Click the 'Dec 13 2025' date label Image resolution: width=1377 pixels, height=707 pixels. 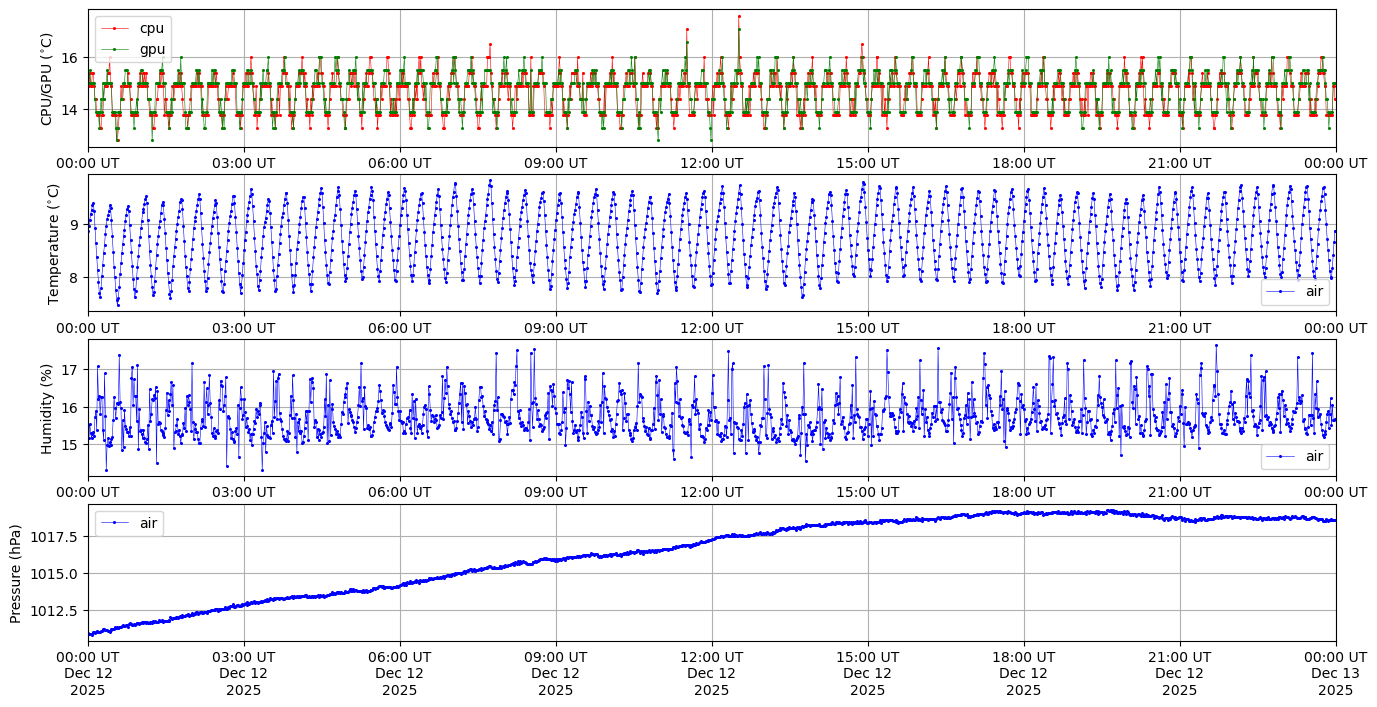coord(1335,673)
